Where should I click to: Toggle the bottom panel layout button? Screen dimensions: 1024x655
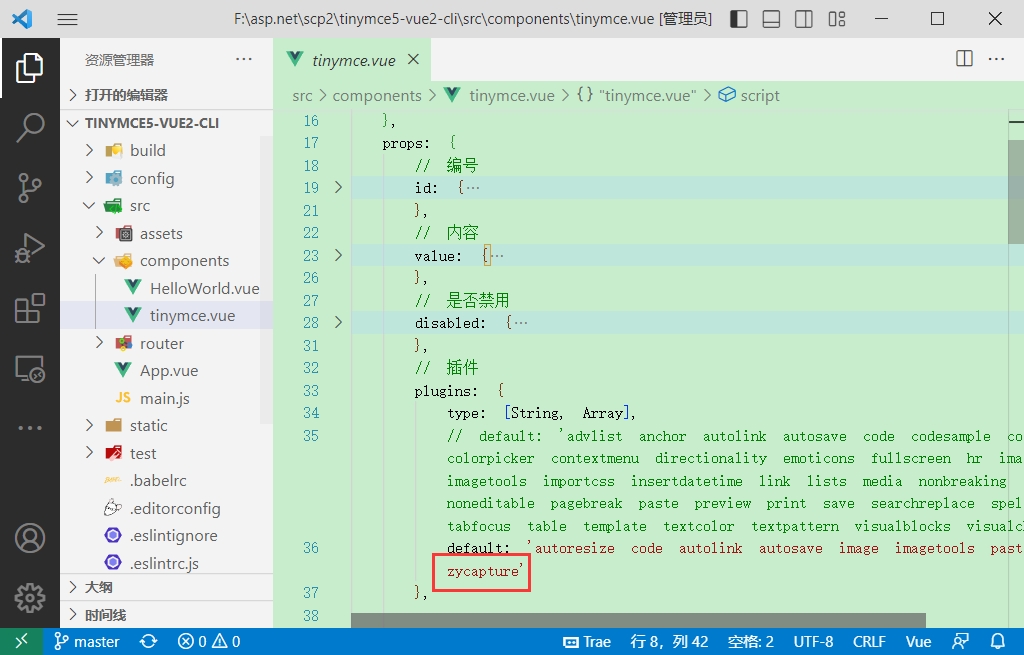(771, 19)
